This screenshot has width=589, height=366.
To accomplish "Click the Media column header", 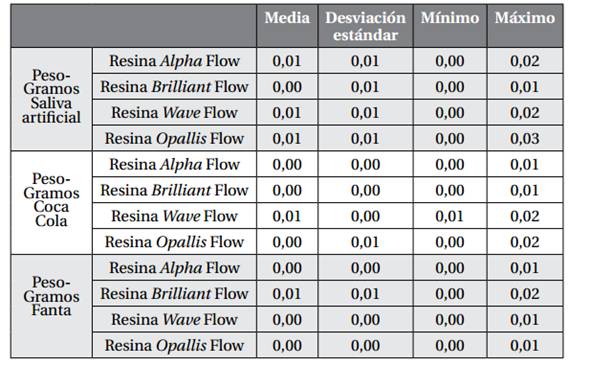I will point(287,26).
